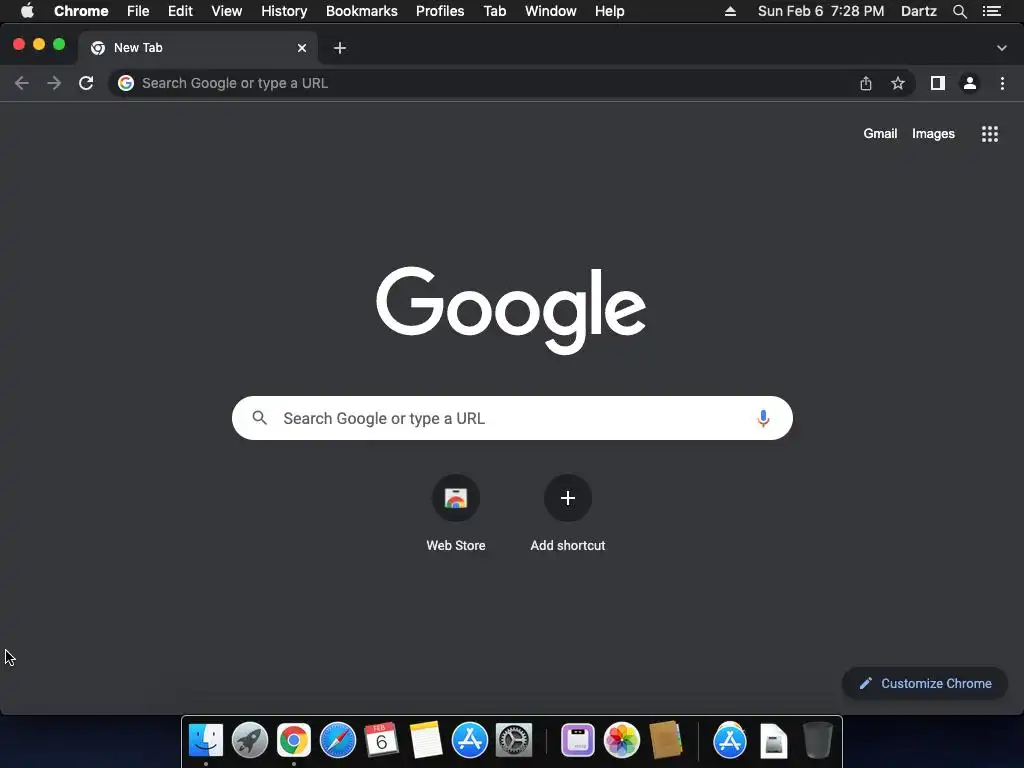Click the eject icon in menu bar
The height and width of the screenshot is (768, 1024).
coord(730,11)
